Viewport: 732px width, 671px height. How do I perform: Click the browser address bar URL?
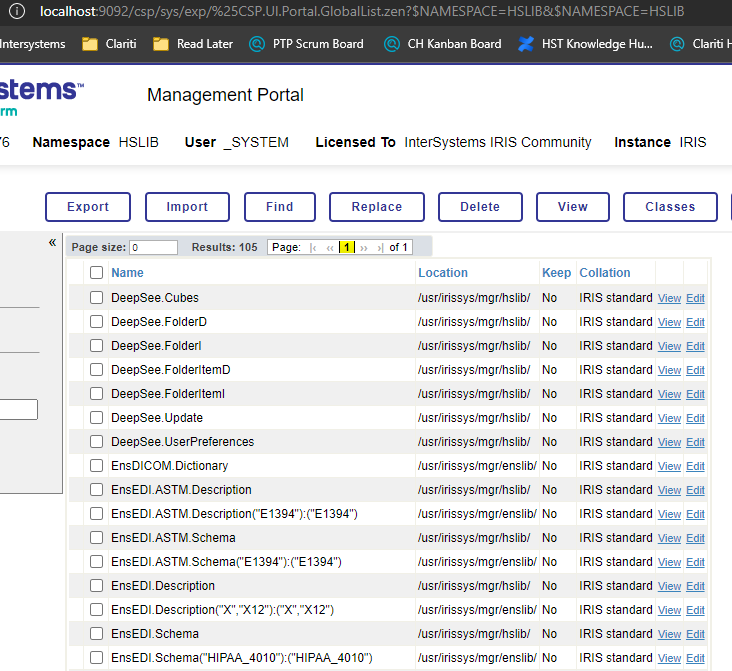coord(362,11)
